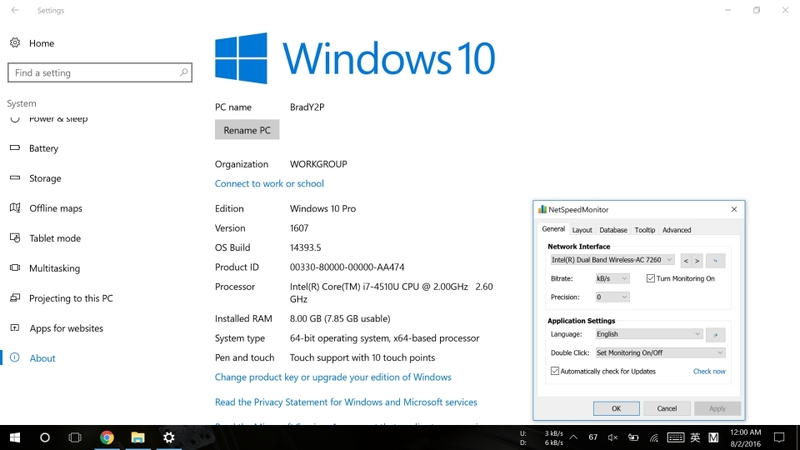Launch Google Chrome from taskbar

click(x=107, y=437)
